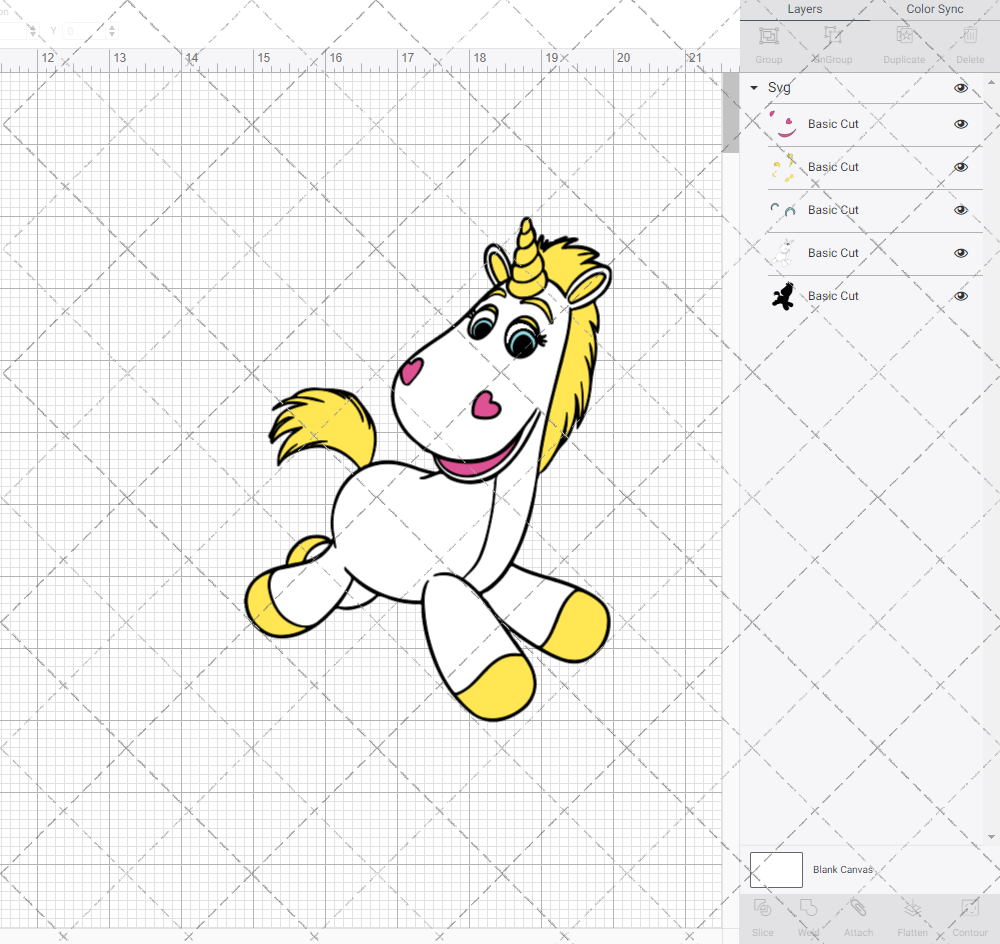Select the Svg group name
Screen dimensions: 1000x944
779,88
